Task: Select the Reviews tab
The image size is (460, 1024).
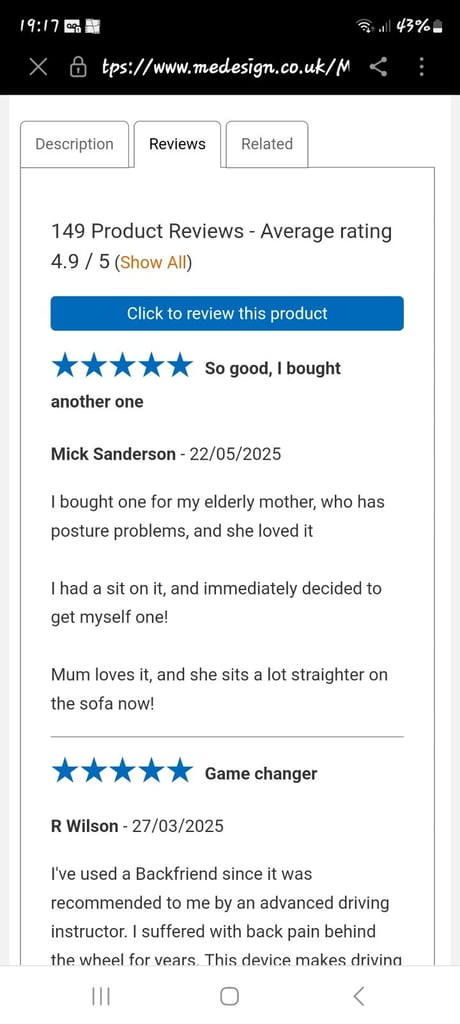Action: [x=177, y=144]
